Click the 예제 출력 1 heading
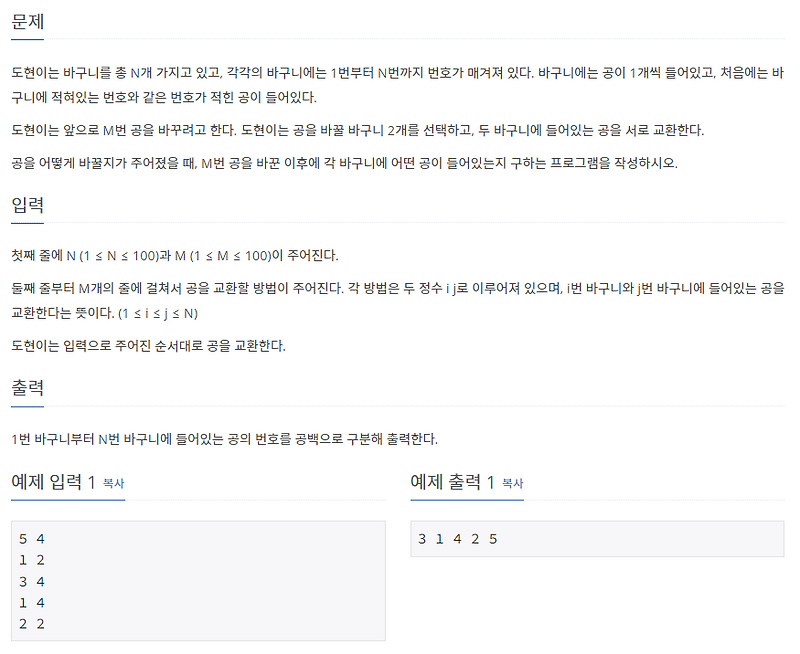Image resolution: width=800 pixels, height=654 pixels. pyautogui.click(x=454, y=483)
